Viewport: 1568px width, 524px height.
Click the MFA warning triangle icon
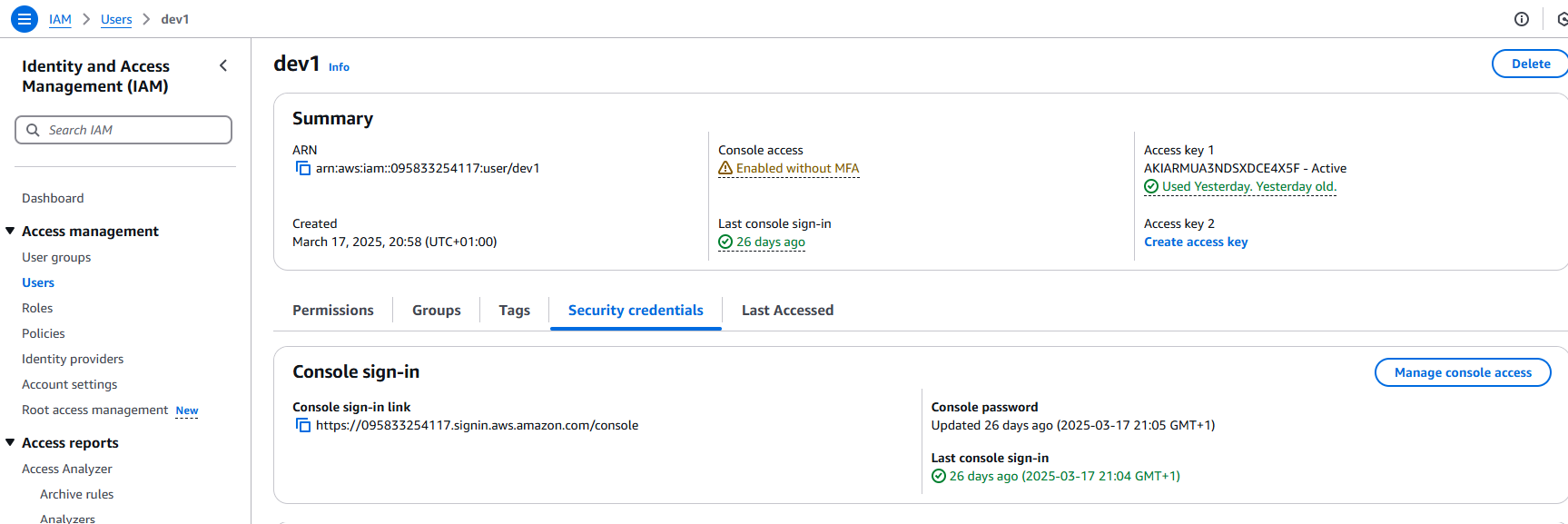click(725, 168)
